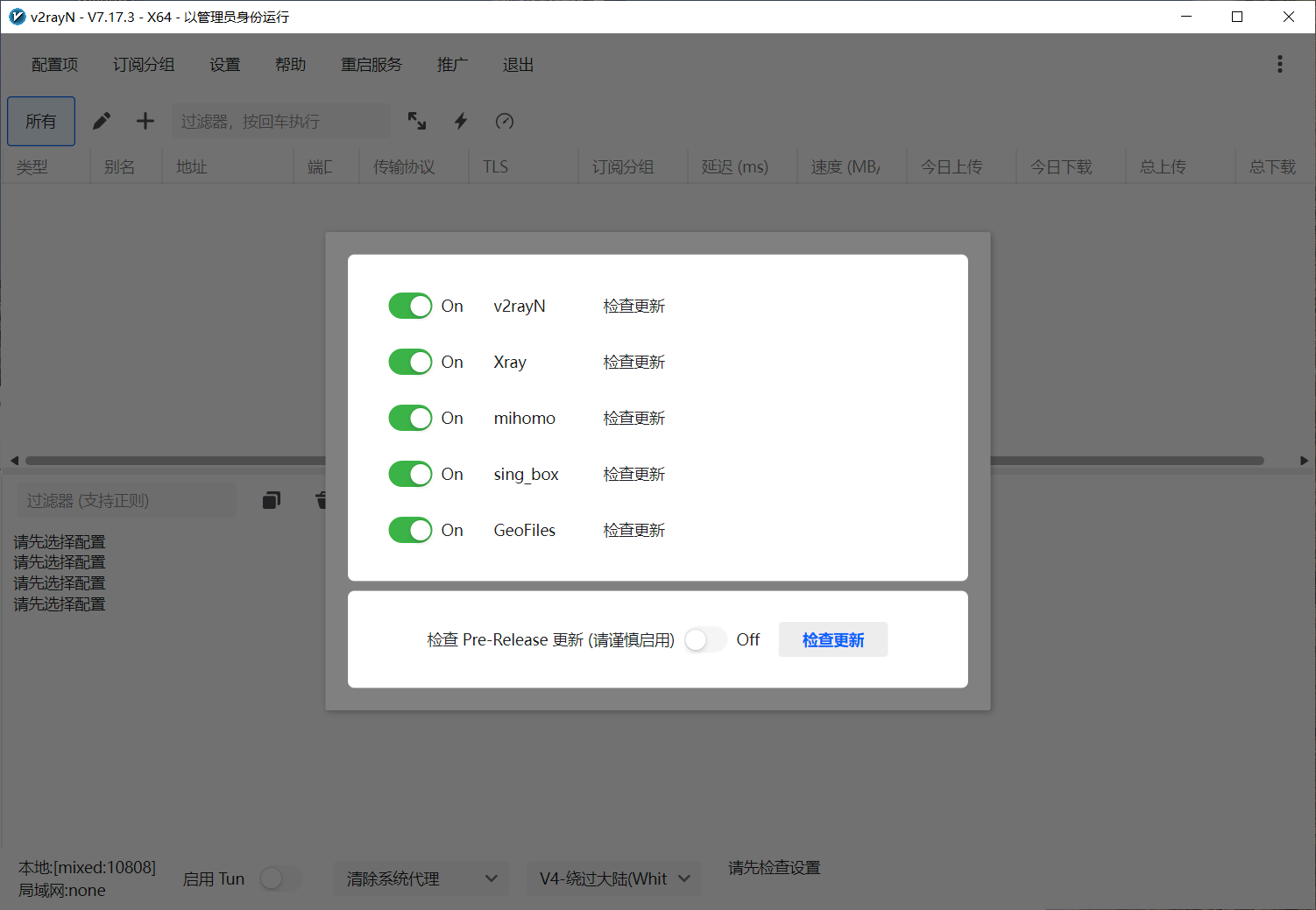Enable the Pre-Release update check toggle
1316x910 pixels.
(705, 640)
